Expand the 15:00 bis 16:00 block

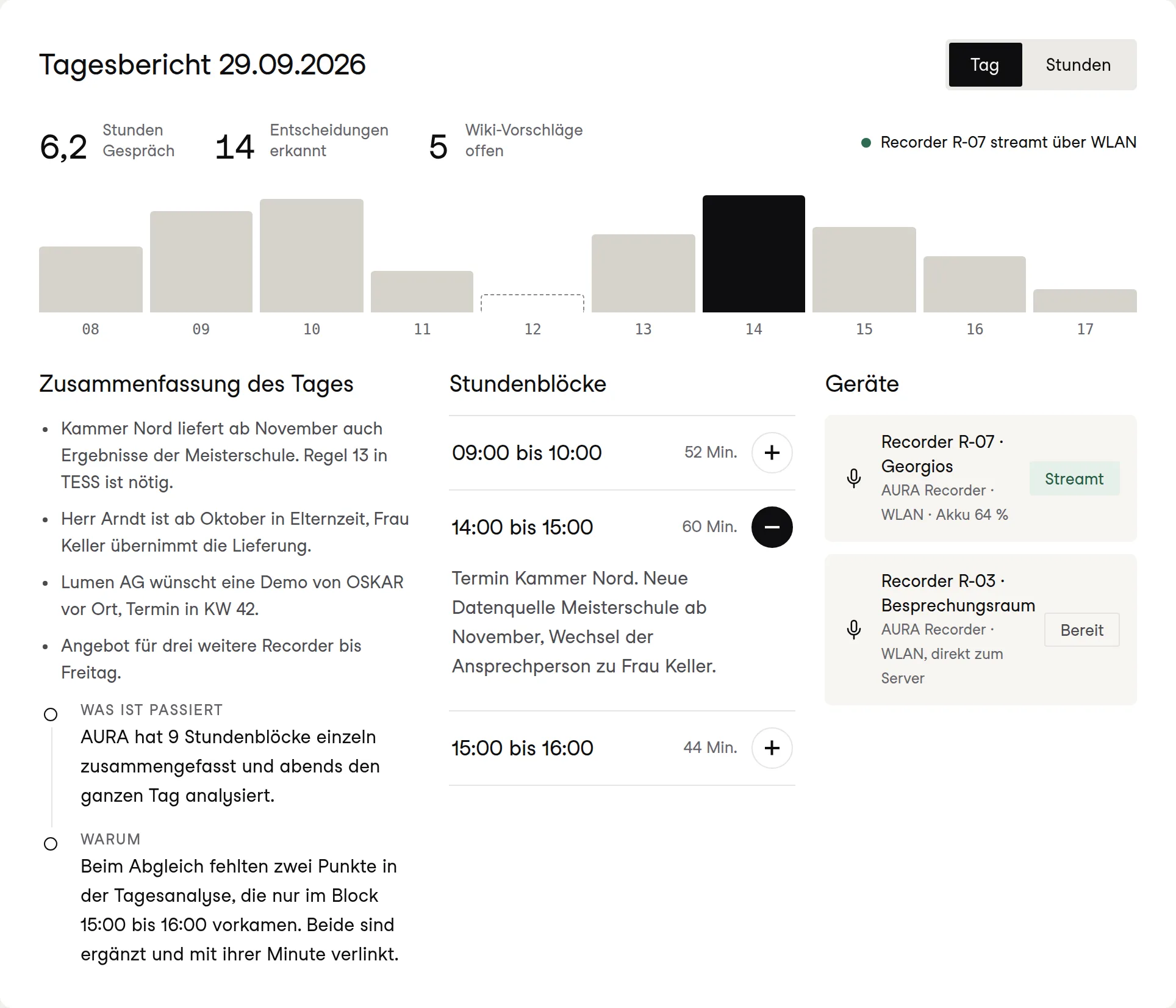point(772,748)
